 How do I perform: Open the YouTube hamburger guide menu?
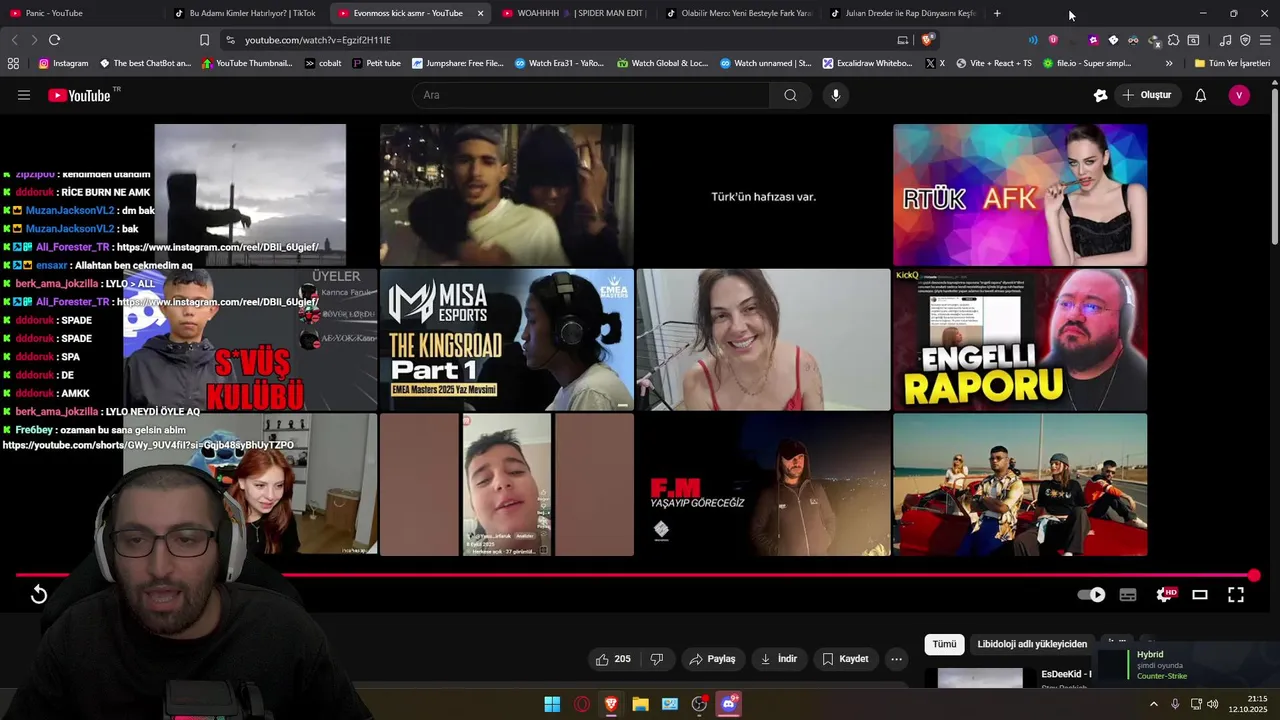(x=24, y=95)
